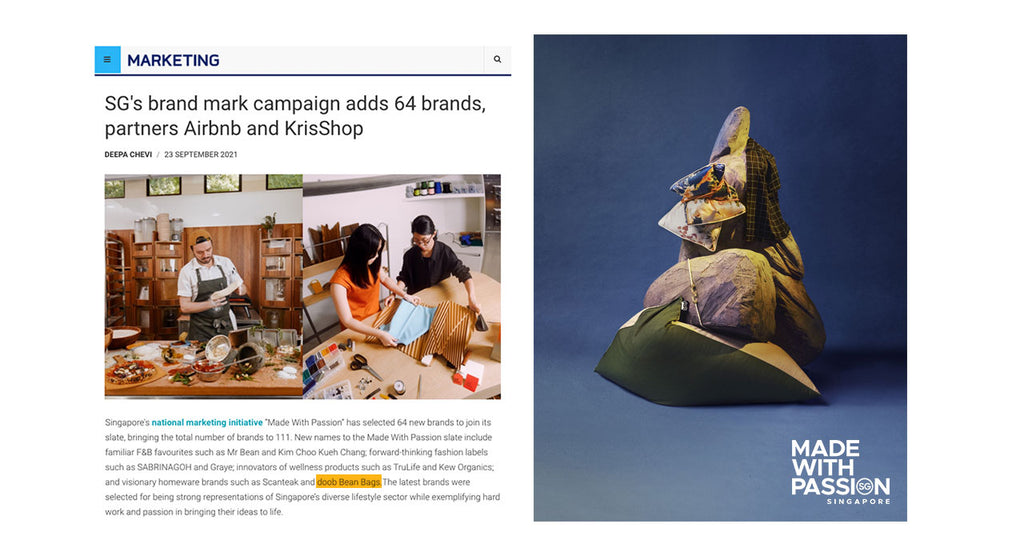Click author name DEEPA CHEVI
This screenshot has width=1024, height=560.
pyautogui.click(x=128, y=155)
